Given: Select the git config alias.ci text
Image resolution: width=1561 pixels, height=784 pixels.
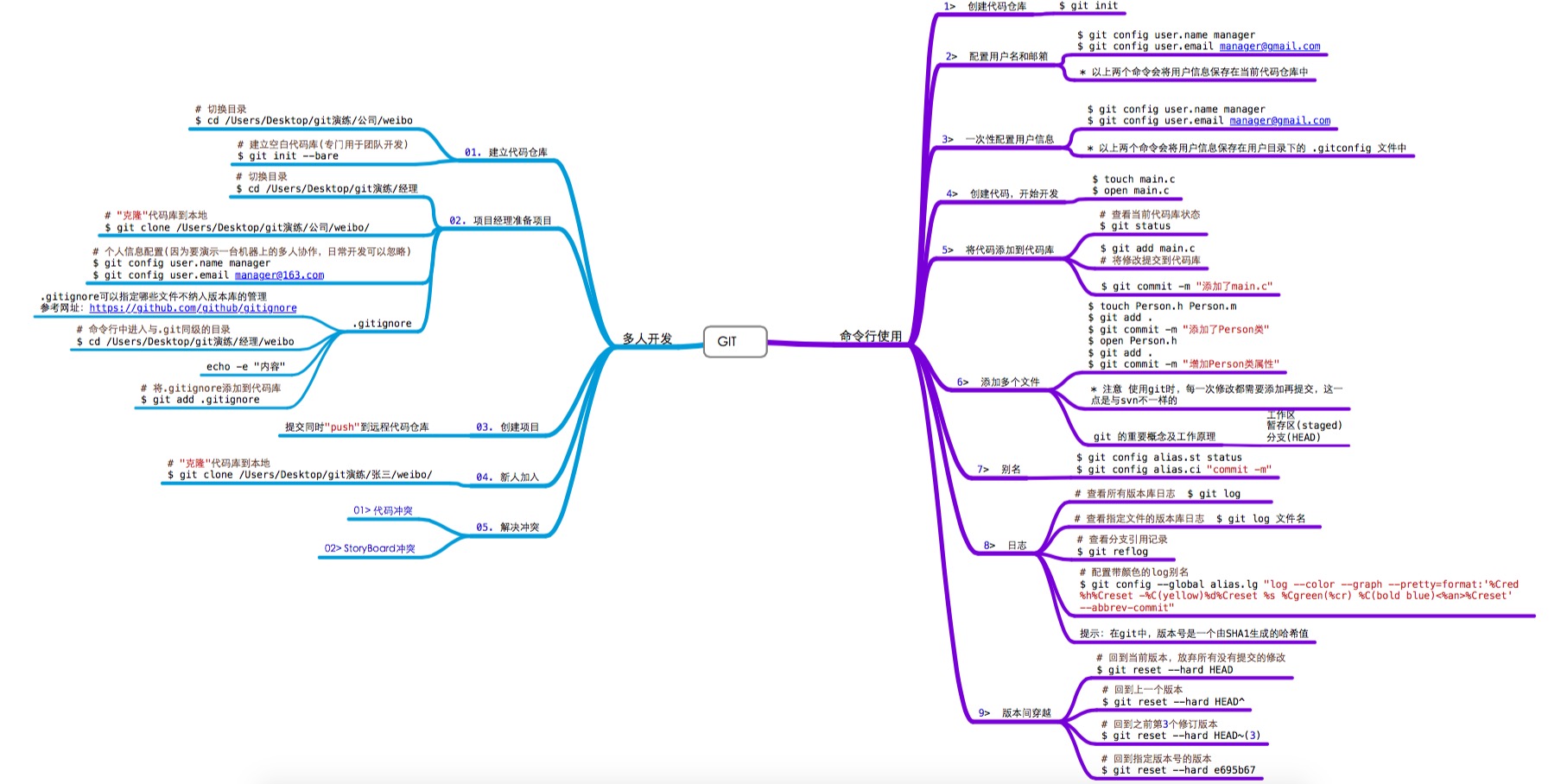Looking at the screenshot, I should (x=1174, y=469).
